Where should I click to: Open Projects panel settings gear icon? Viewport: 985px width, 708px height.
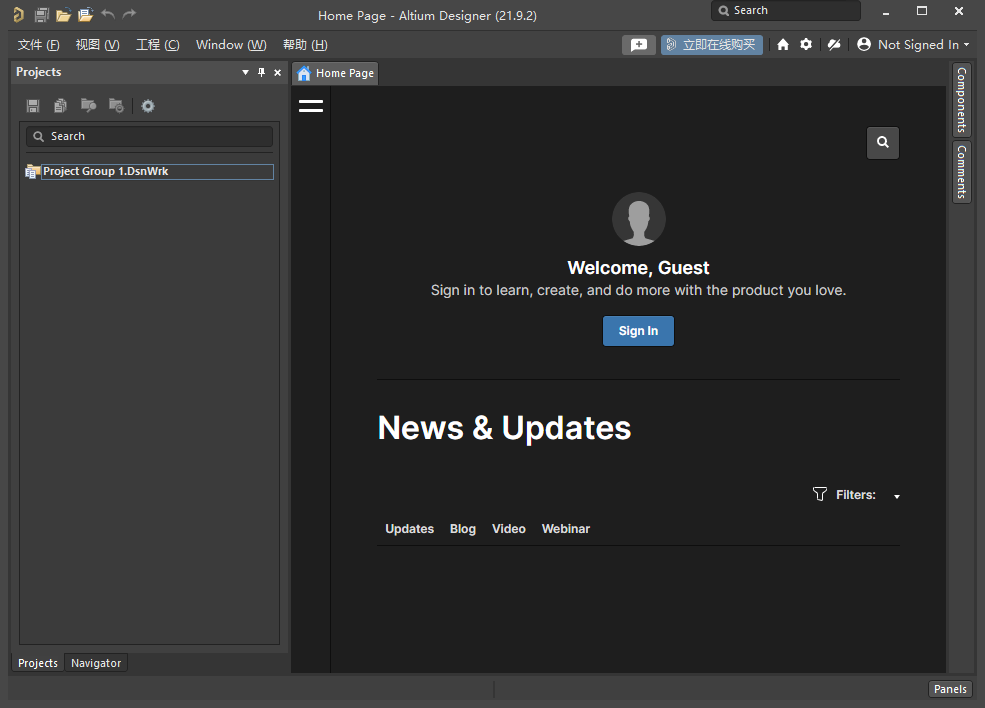pyautogui.click(x=148, y=106)
